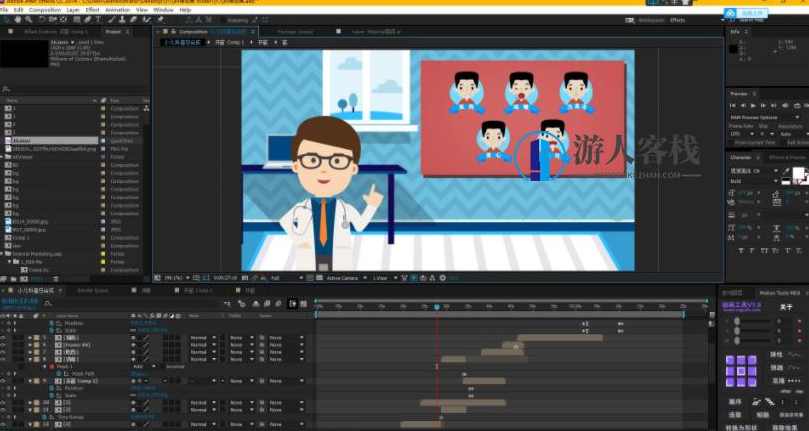809x431 pixels.
Task: Select the Puppet Pin tool
Action: click(x=160, y=19)
